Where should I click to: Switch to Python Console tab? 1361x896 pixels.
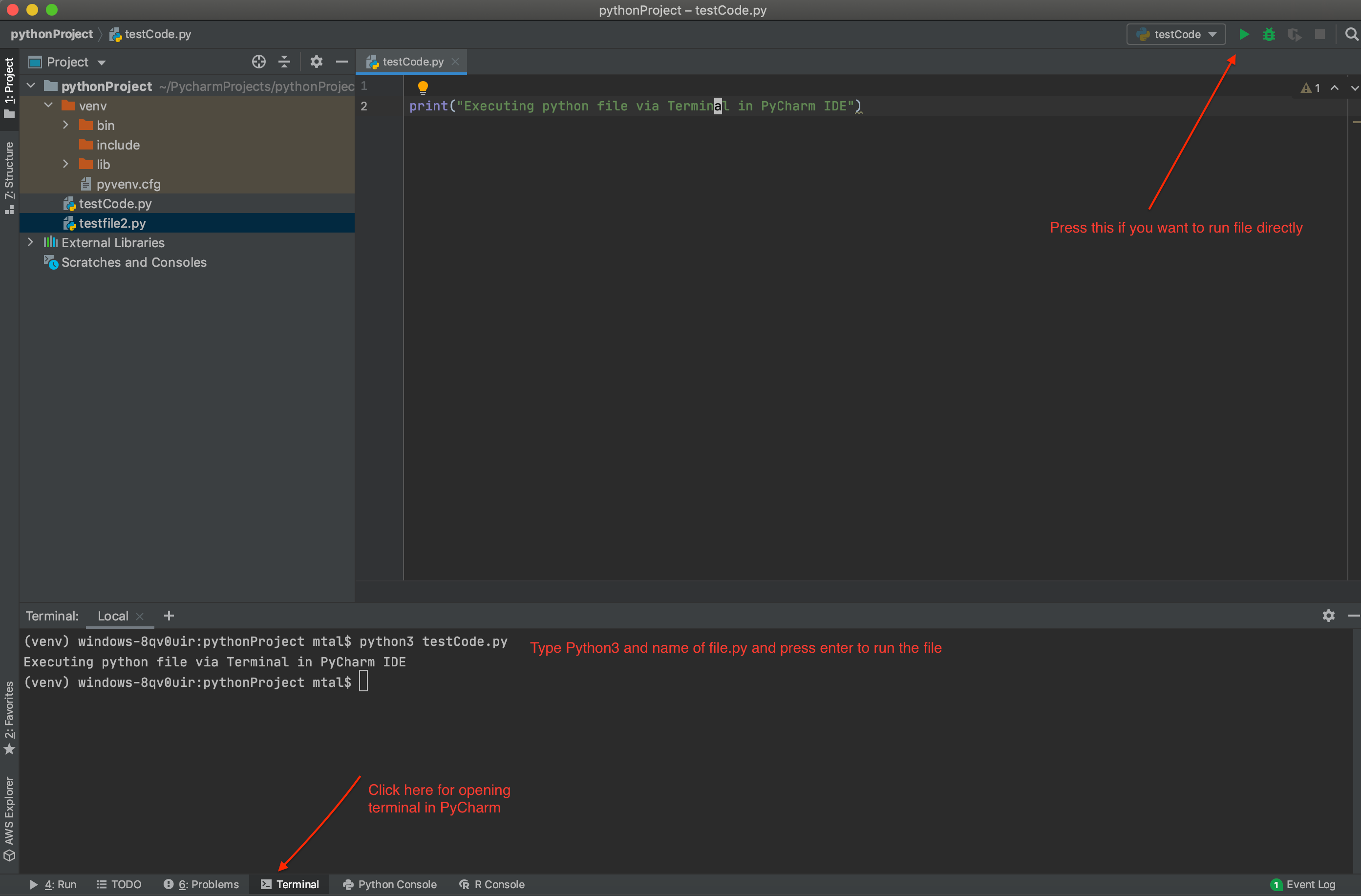coord(390,884)
